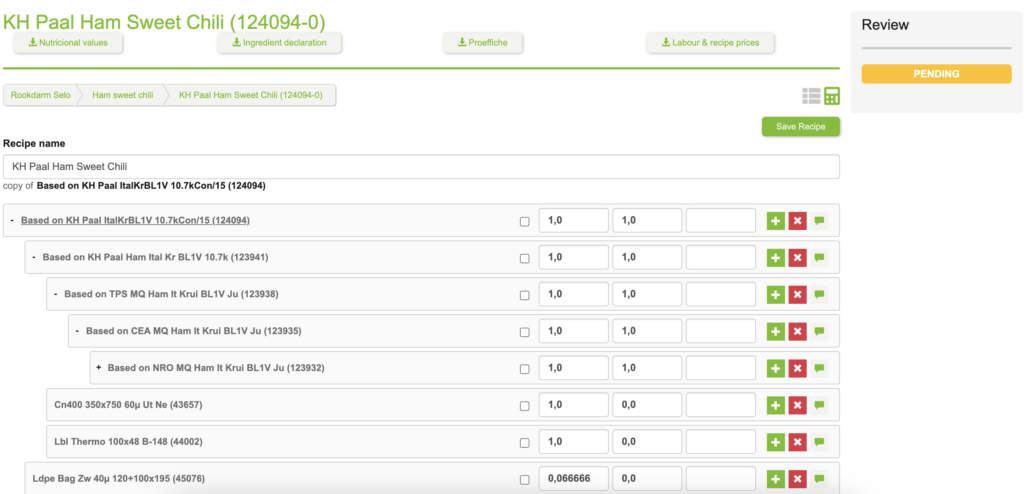Go to Rookdarm Selo breadcrumb

pos(40,95)
